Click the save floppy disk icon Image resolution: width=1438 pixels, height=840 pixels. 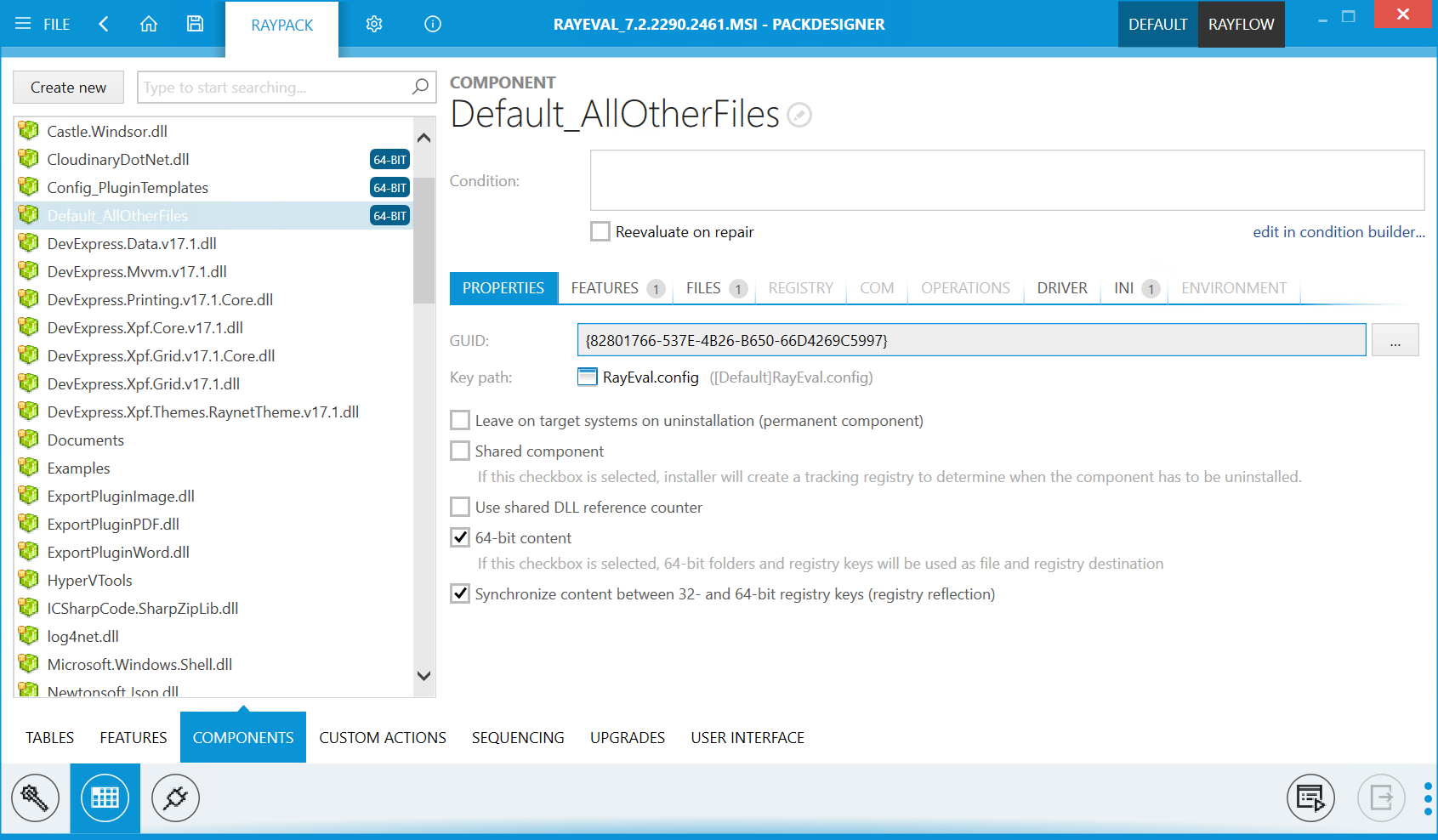tap(195, 24)
